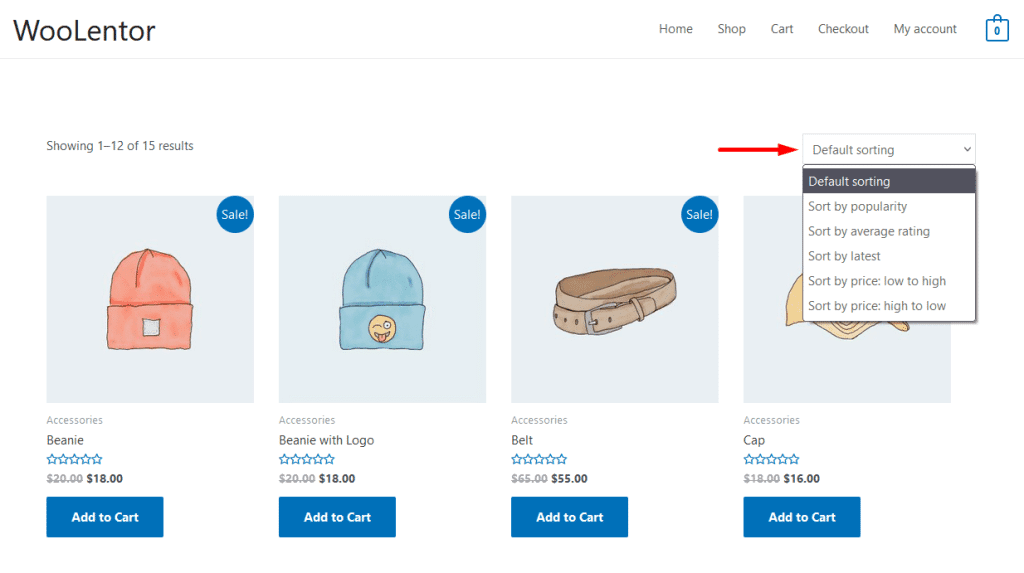Screen dimensions: 1024x573
Task: Choose Sort by price: low to high
Action: [876, 281]
